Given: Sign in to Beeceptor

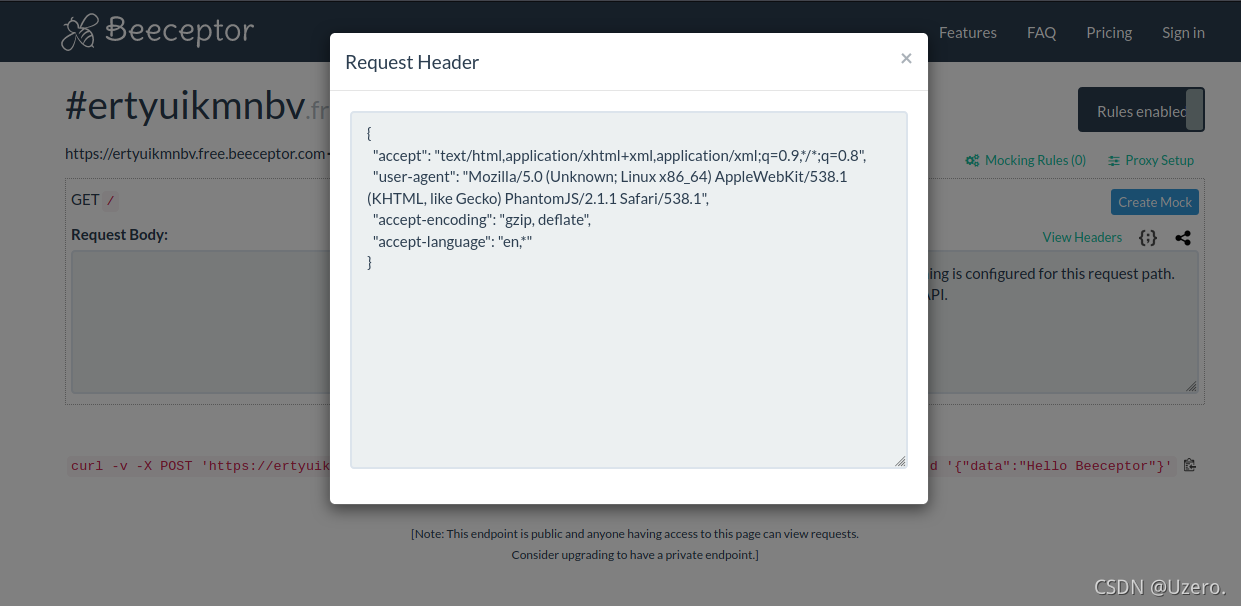Looking at the screenshot, I should [1183, 32].
